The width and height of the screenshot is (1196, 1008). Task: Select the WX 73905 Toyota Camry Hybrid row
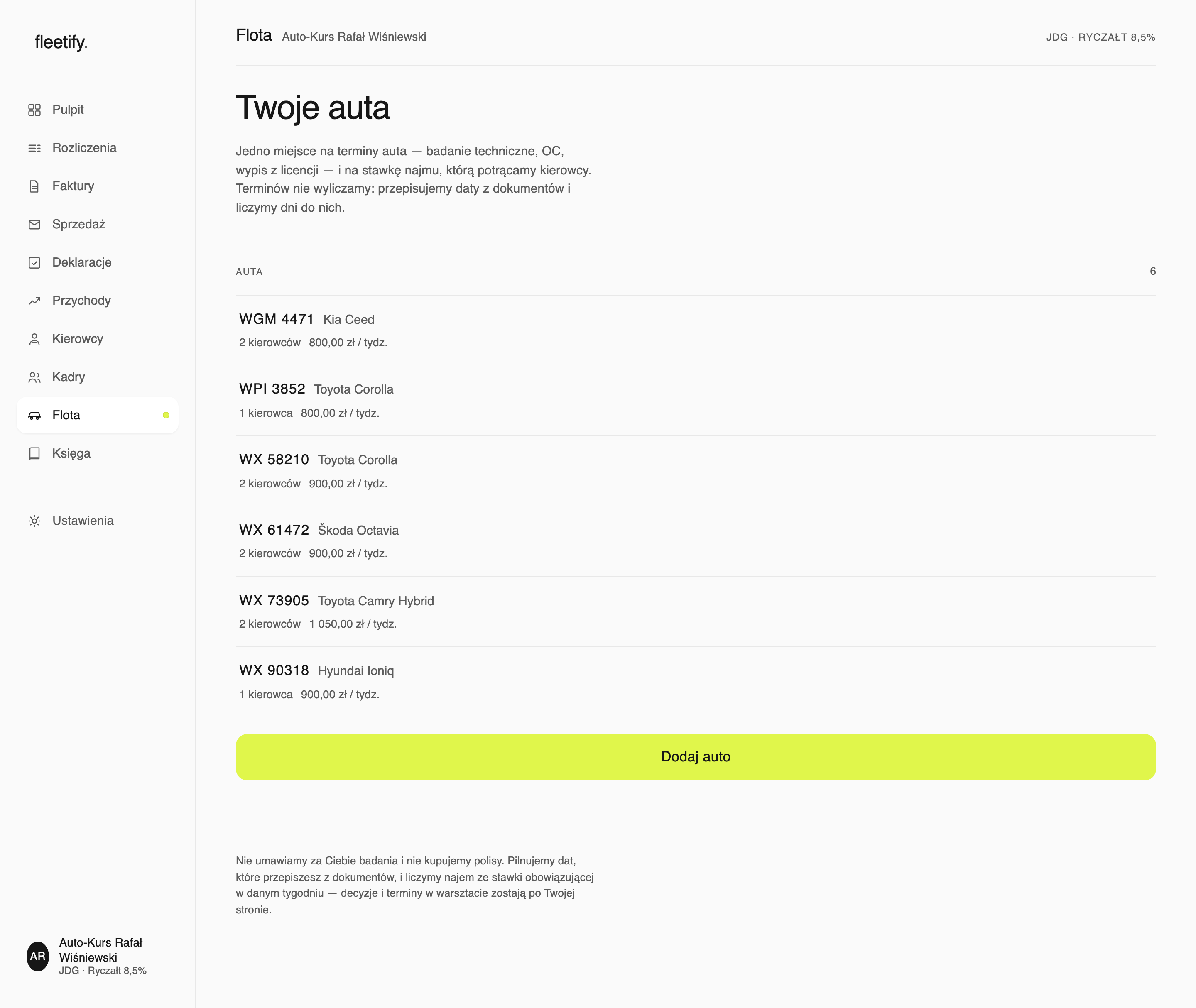tap(696, 612)
